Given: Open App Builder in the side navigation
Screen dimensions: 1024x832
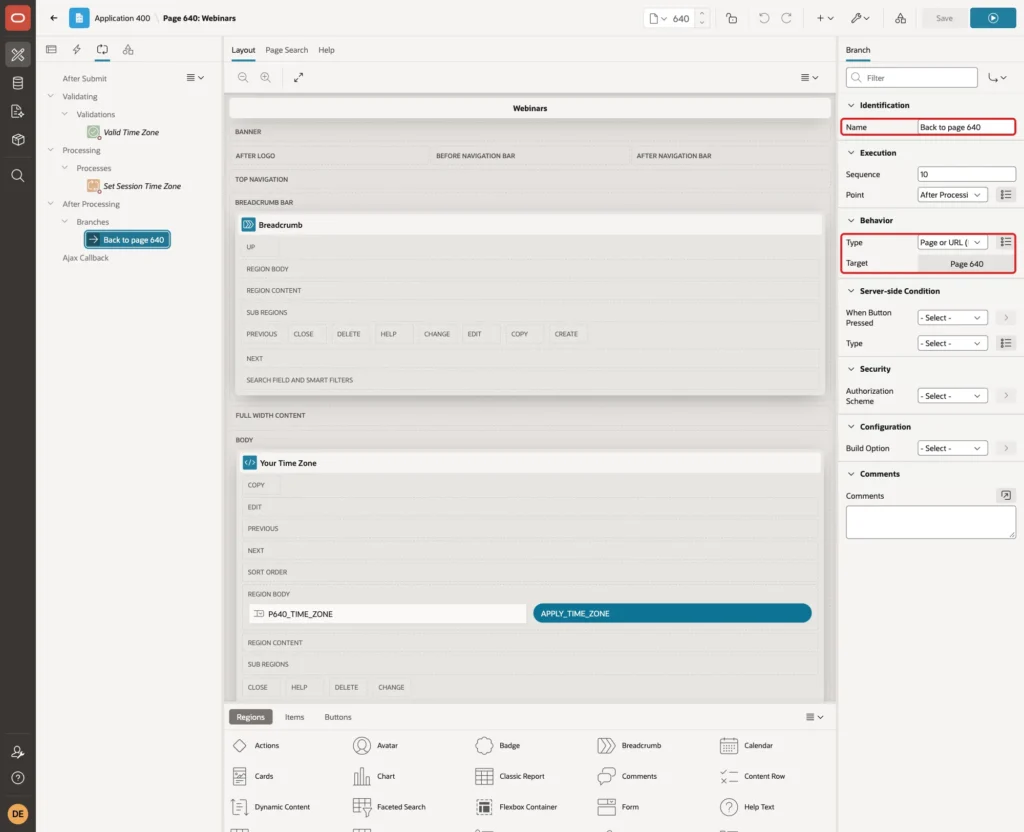Looking at the screenshot, I should click(18, 55).
